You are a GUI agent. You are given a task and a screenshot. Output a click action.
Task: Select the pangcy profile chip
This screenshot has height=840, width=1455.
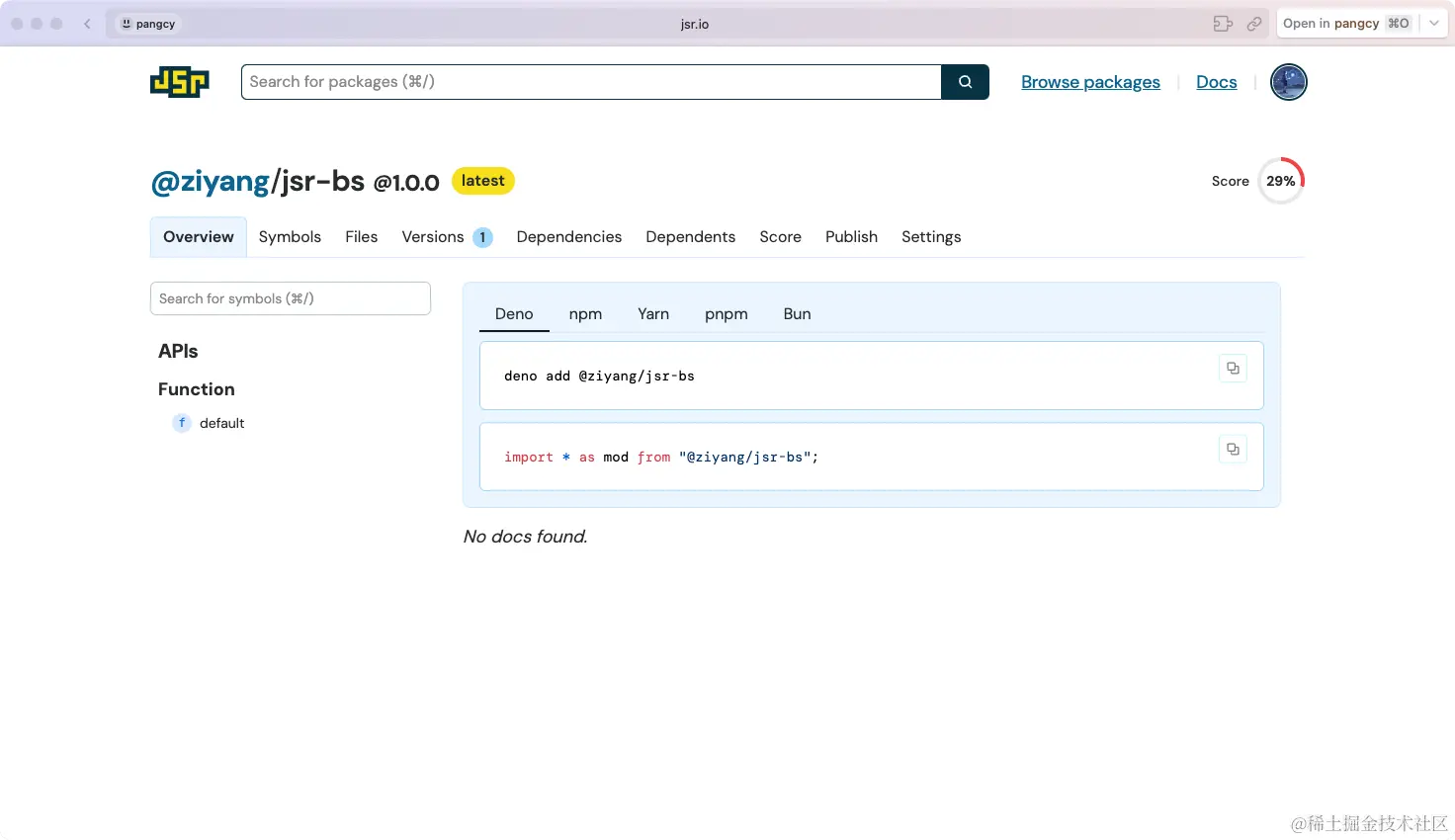click(148, 24)
